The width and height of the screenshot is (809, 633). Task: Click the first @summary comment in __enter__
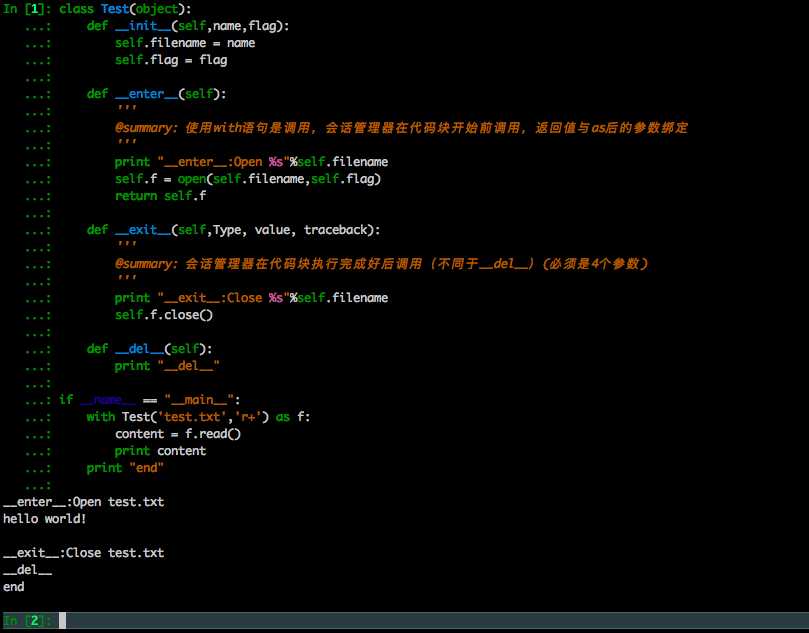[x=401, y=128]
